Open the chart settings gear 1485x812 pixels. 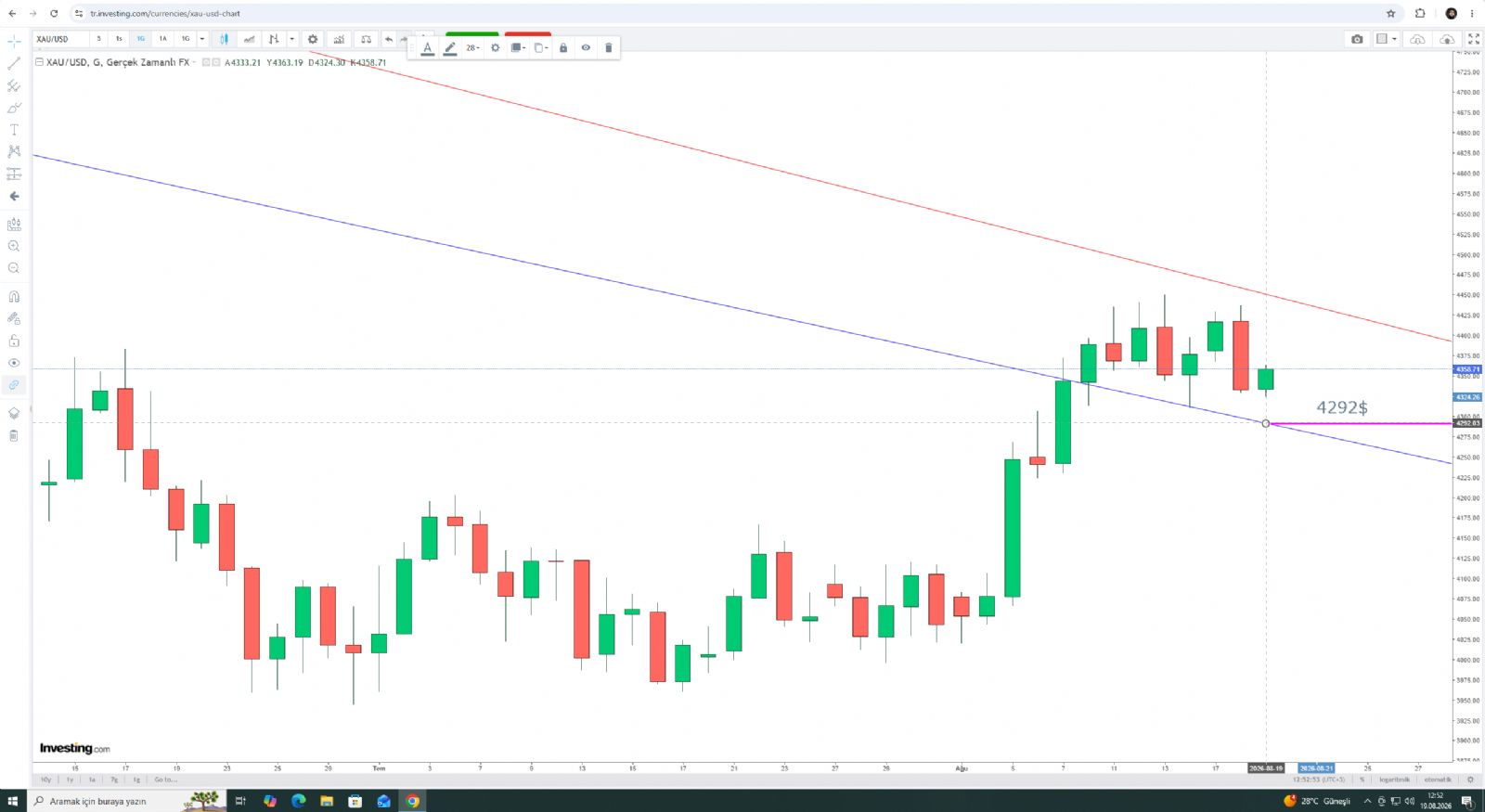313,39
